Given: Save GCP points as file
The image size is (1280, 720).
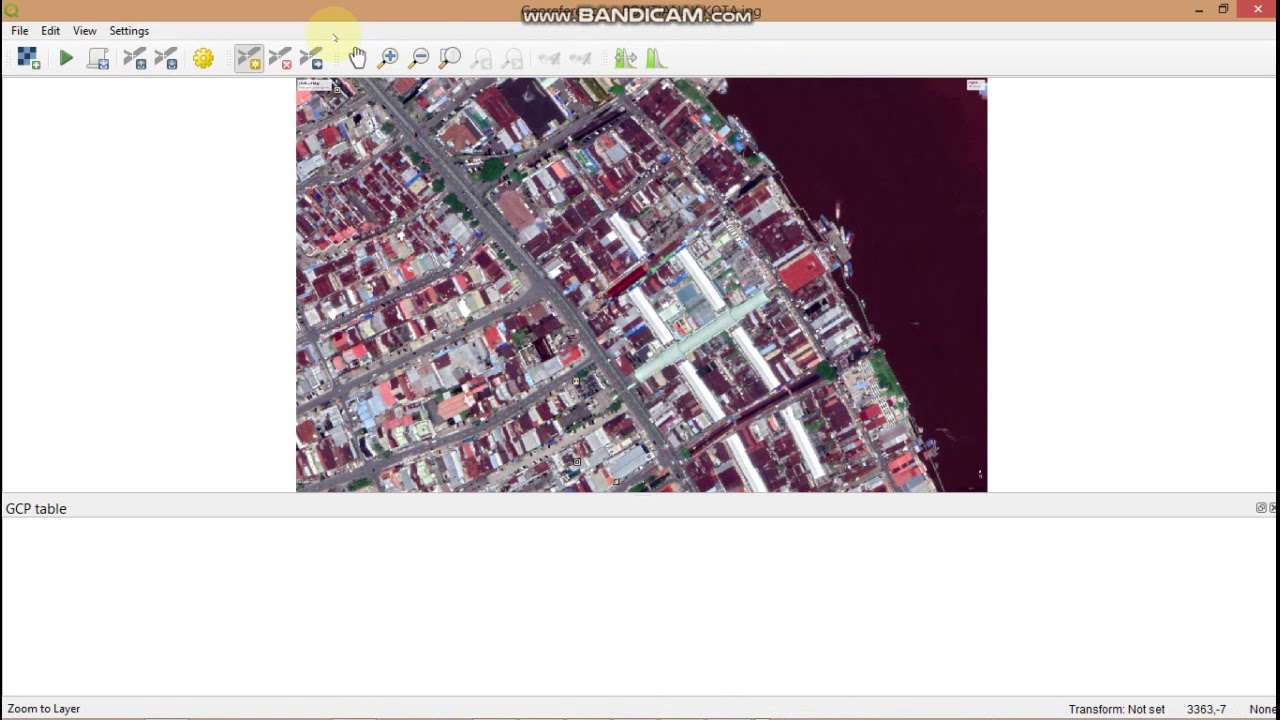Looking at the screenshot, I should (x=166, y=59).
